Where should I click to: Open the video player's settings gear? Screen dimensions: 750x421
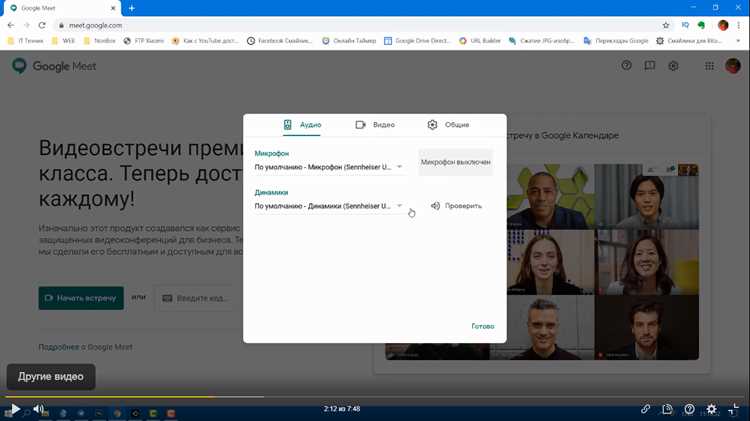tap(711, 409)
